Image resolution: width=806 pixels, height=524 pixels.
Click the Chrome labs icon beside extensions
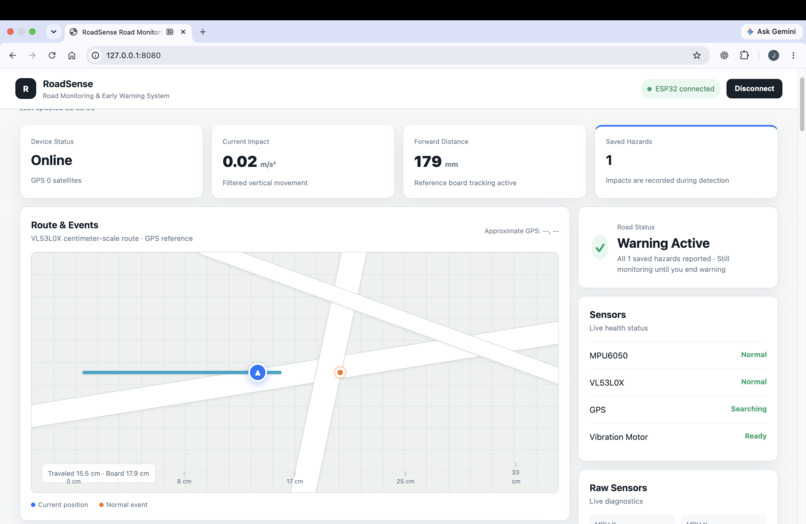click(724, 55)
